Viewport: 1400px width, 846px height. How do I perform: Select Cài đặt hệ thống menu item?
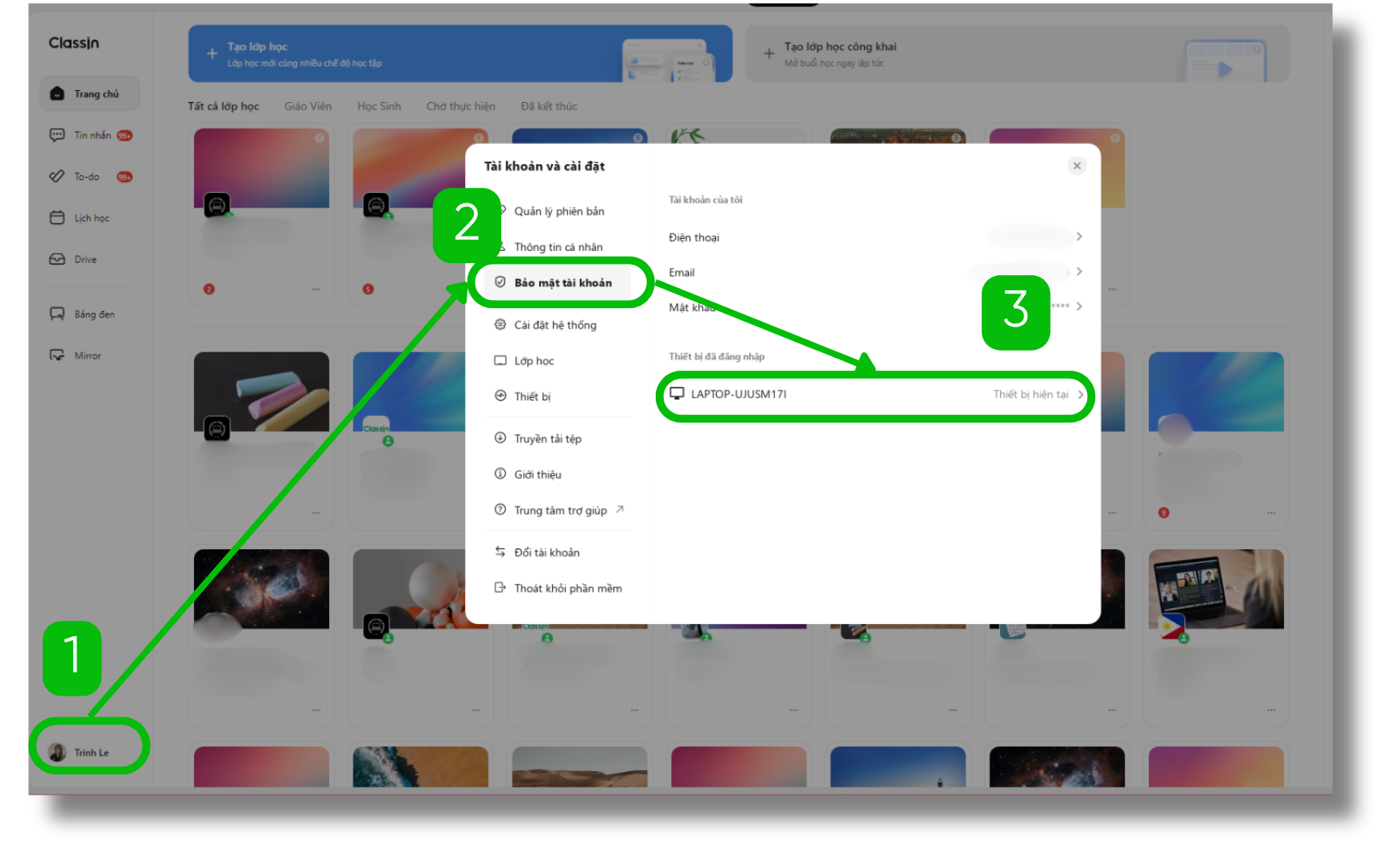(x=555, y=325)
